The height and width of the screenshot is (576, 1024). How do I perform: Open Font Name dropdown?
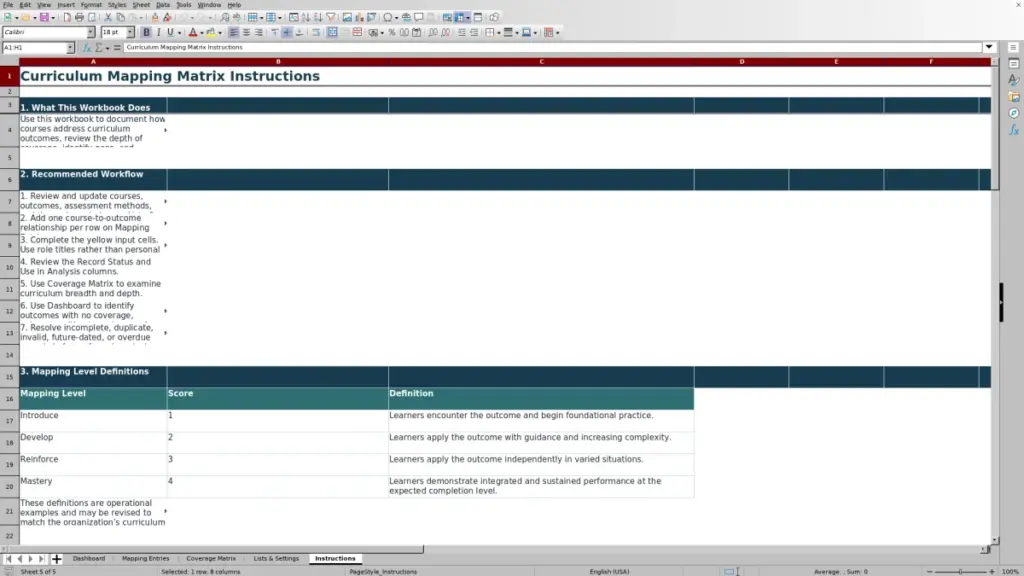pos(91,32)
